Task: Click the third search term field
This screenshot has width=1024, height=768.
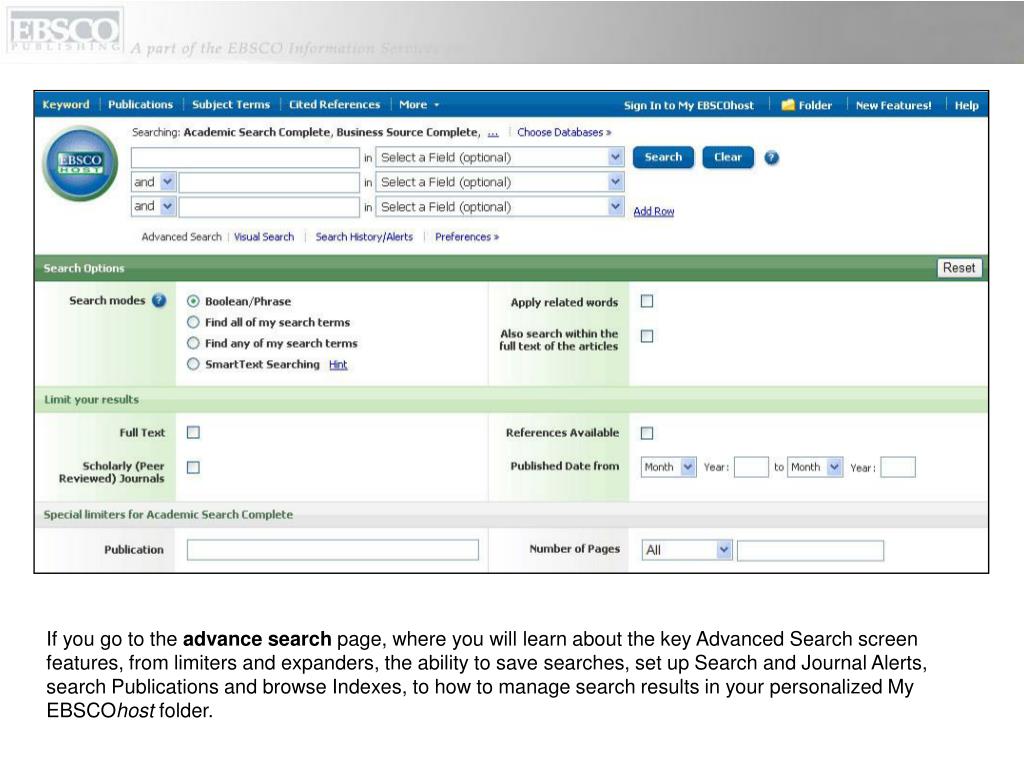Action: (269, 207)
